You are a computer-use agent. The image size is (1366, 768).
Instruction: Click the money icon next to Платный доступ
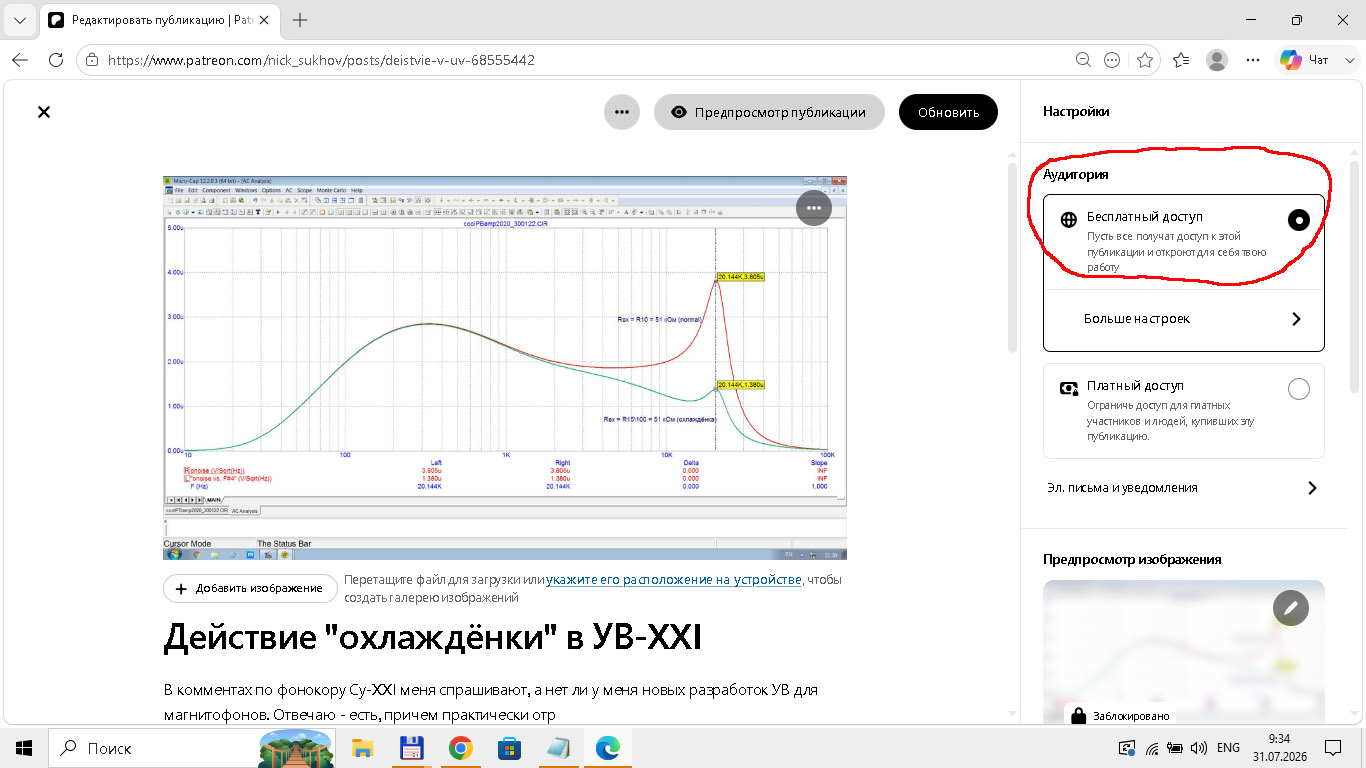pos(1068,388)
